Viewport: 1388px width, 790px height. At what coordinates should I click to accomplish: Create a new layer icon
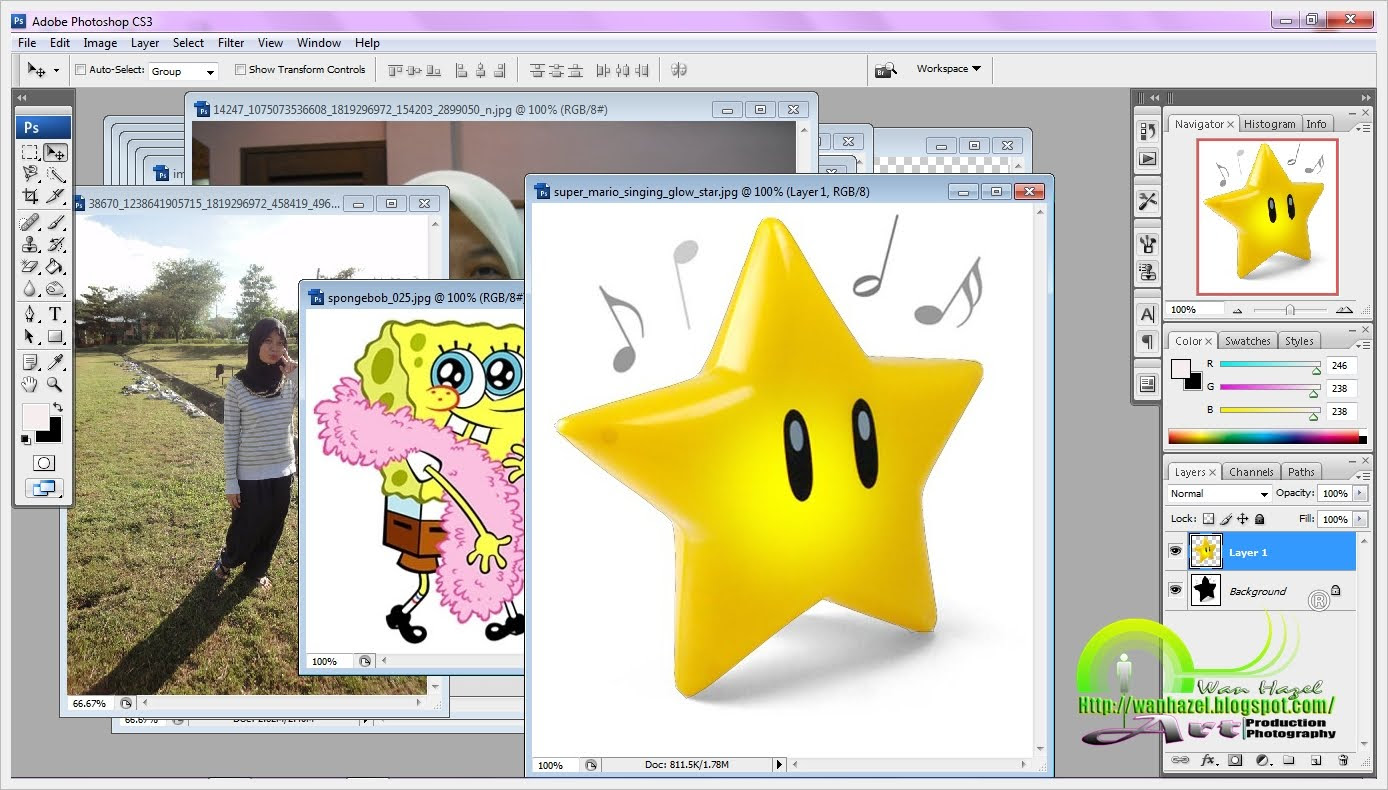[1316, 760]
